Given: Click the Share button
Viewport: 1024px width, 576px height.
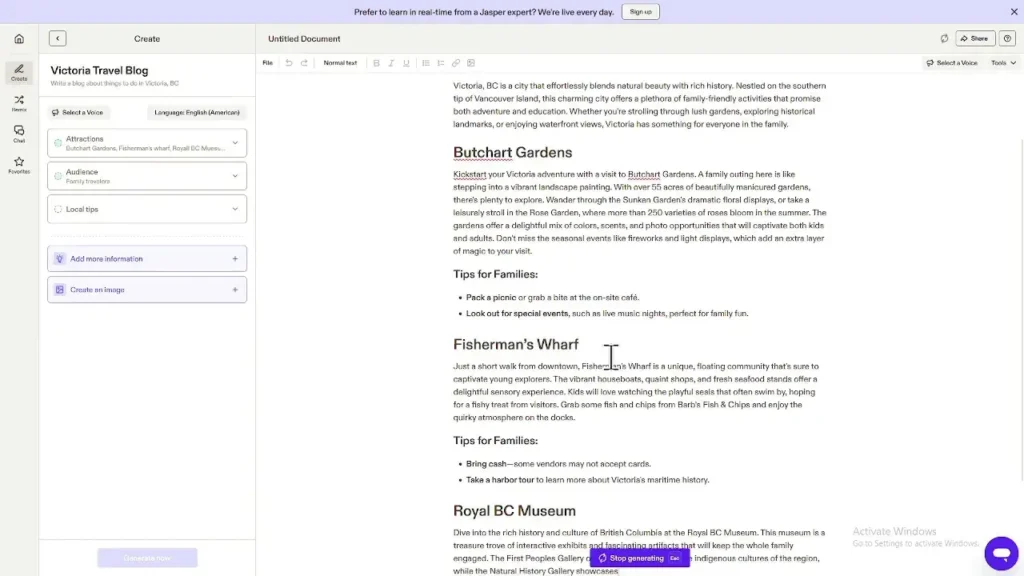Looking at the screenshot, I should coord(974,38).
